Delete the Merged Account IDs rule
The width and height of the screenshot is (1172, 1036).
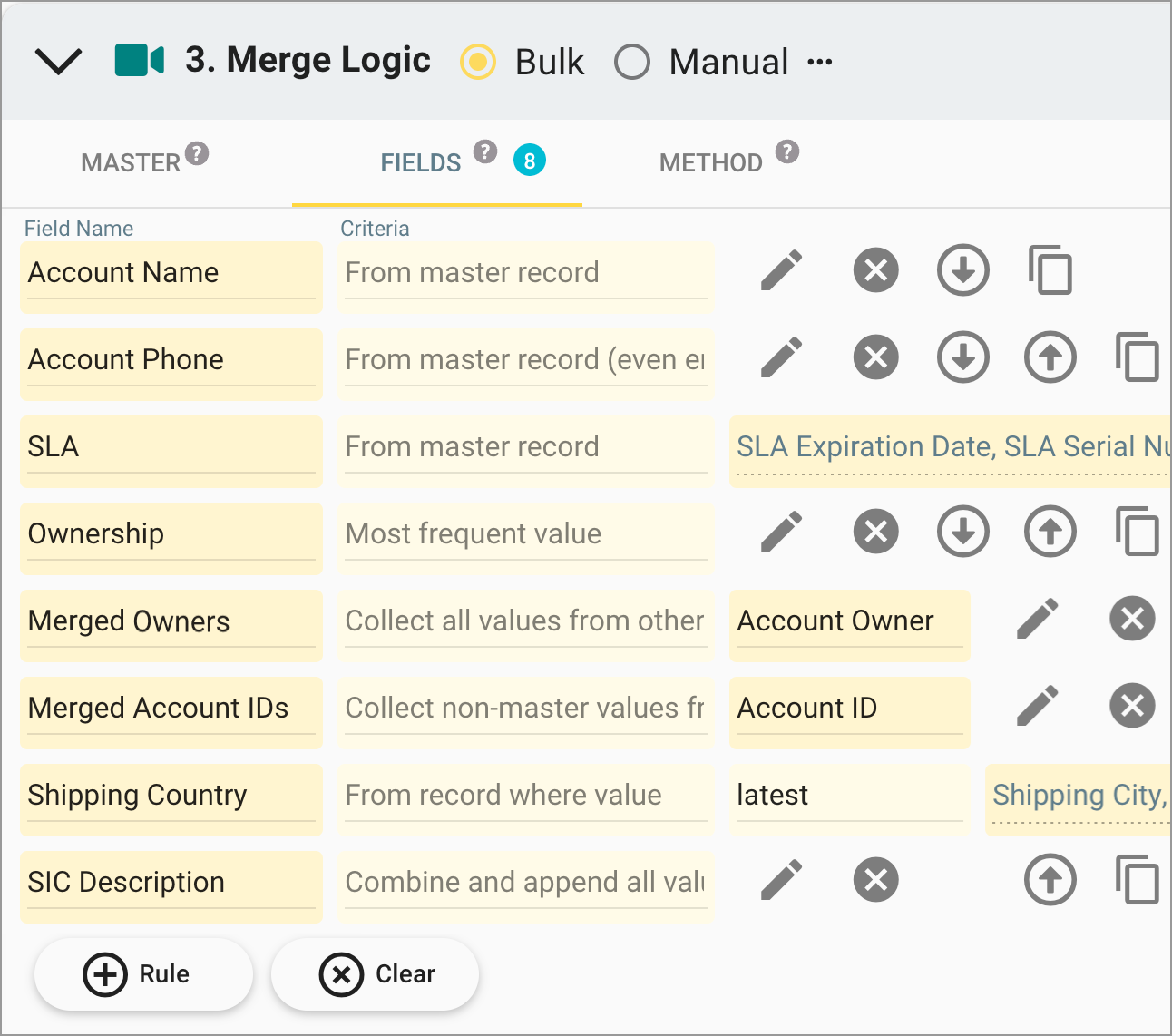[1132, 706]
